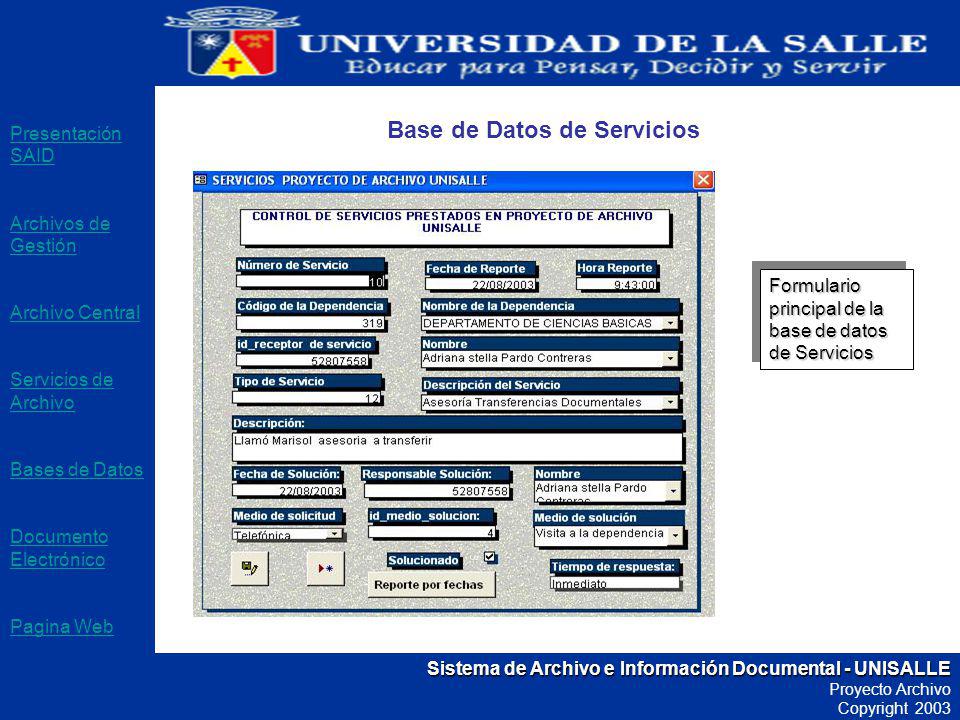Image resolution: width=960 pixels, height=720 pixels.
Task: Expand the Nombre dropdown beside Responsable Solución
Action: [673, 491]
